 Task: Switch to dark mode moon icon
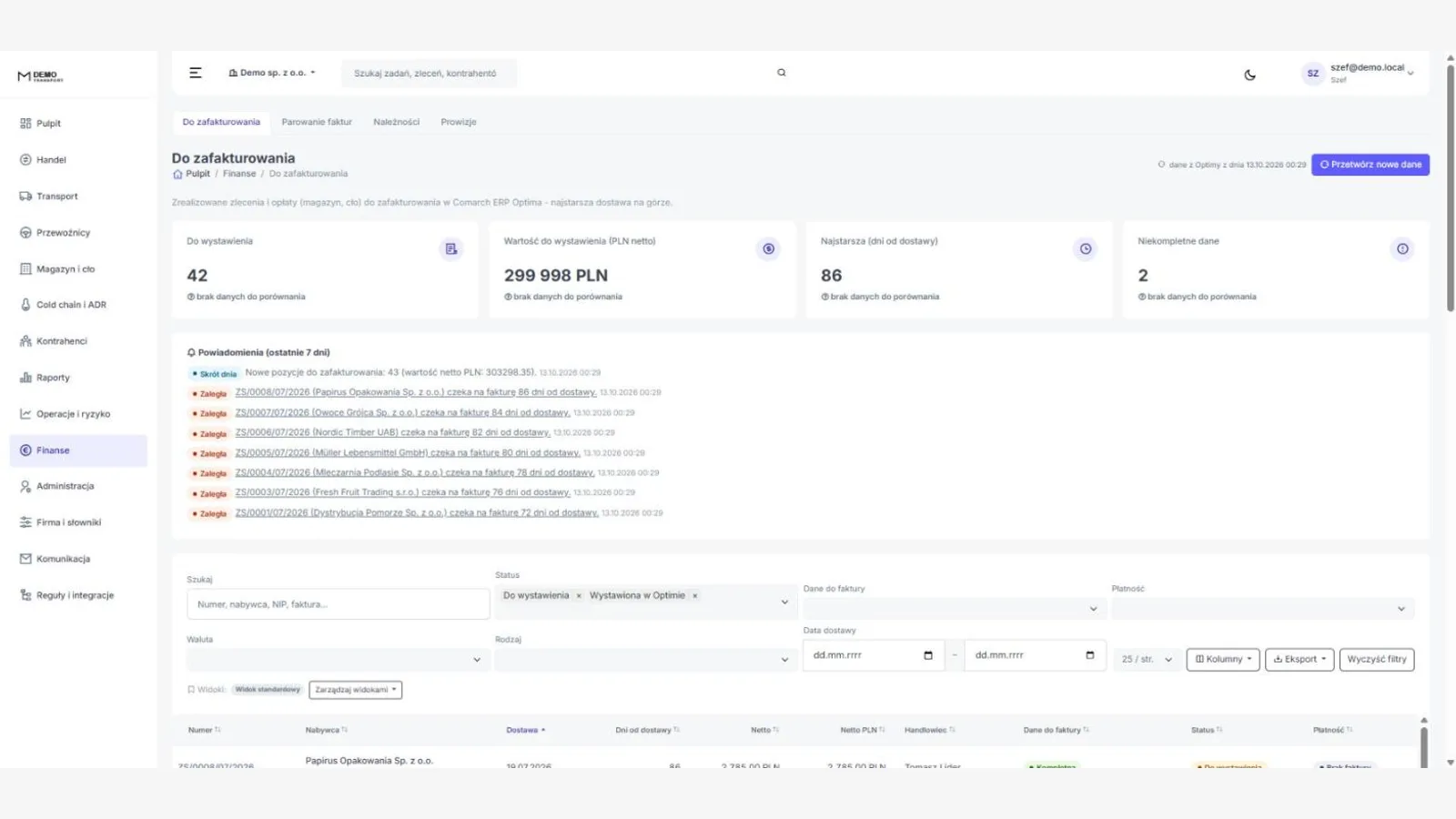click(x=1249, y=75)
